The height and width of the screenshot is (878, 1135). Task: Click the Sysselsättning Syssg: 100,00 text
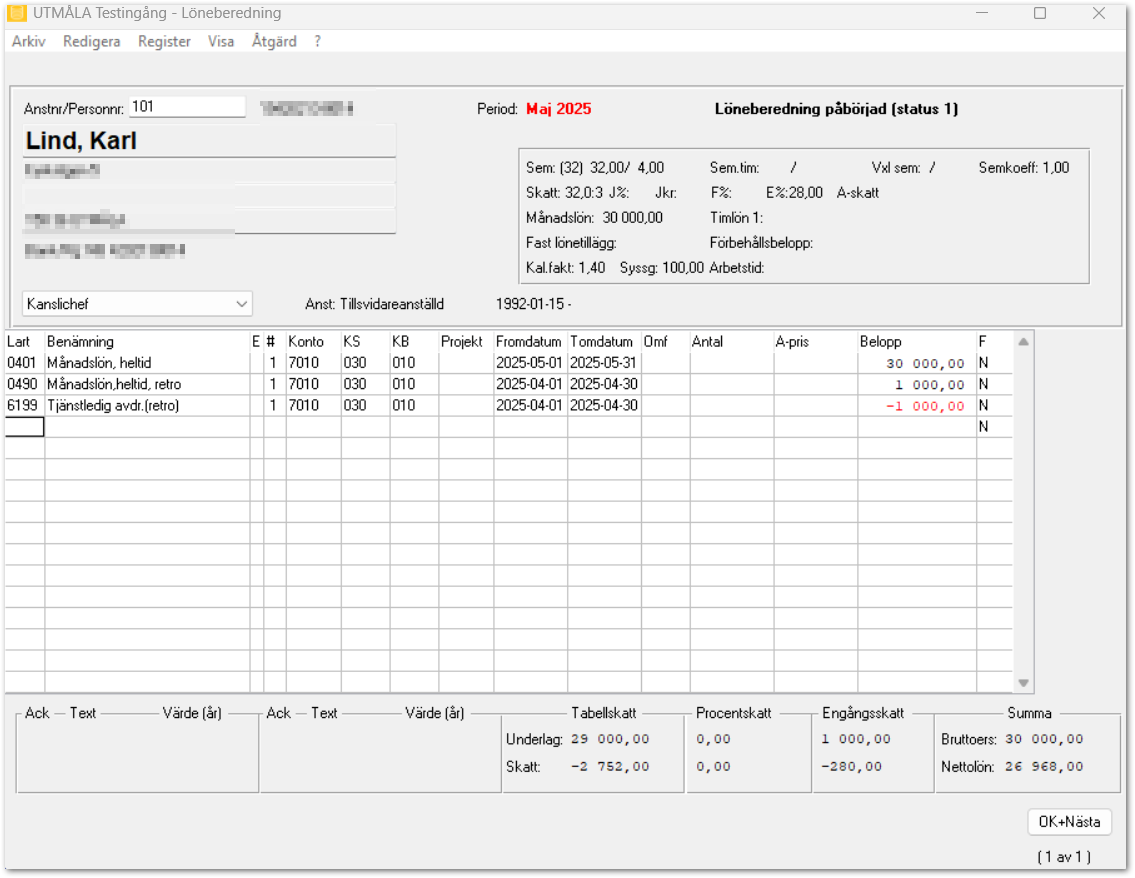pyautogui.click(x=662, y=268)
